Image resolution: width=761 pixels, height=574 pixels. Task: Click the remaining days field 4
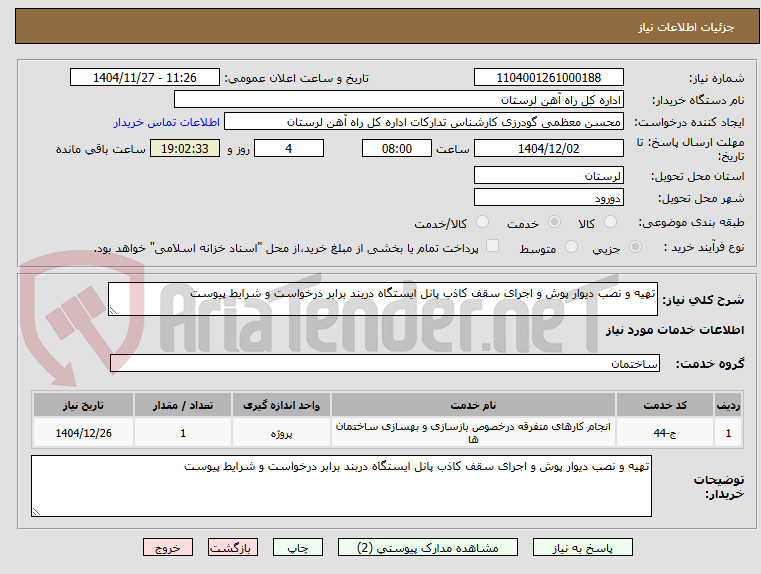pyautogui.click(x=289, y=148)
